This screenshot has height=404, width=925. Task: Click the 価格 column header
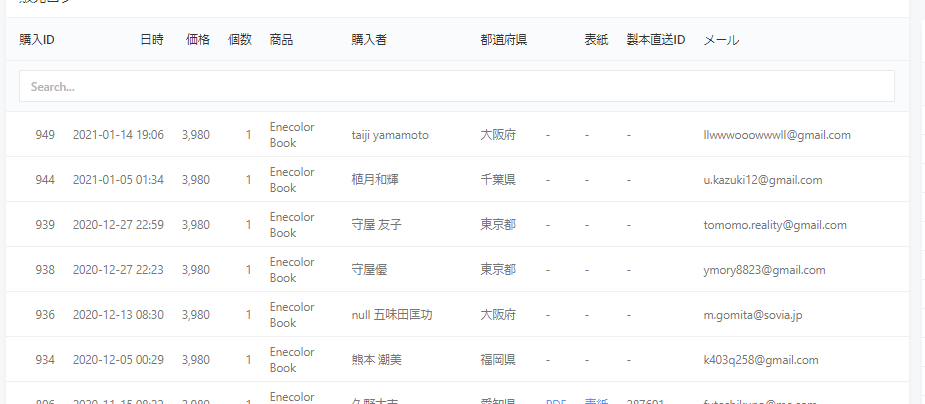pos(198,40)
